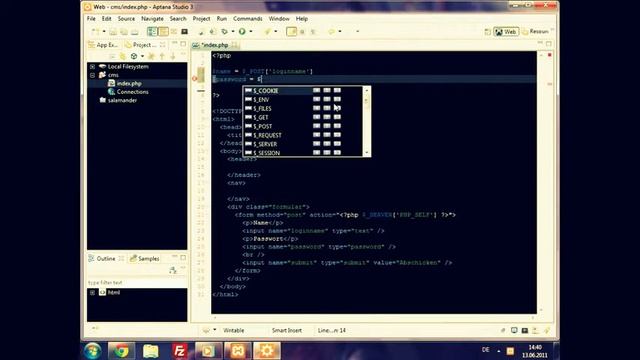Click the Windows Start button

93,351
